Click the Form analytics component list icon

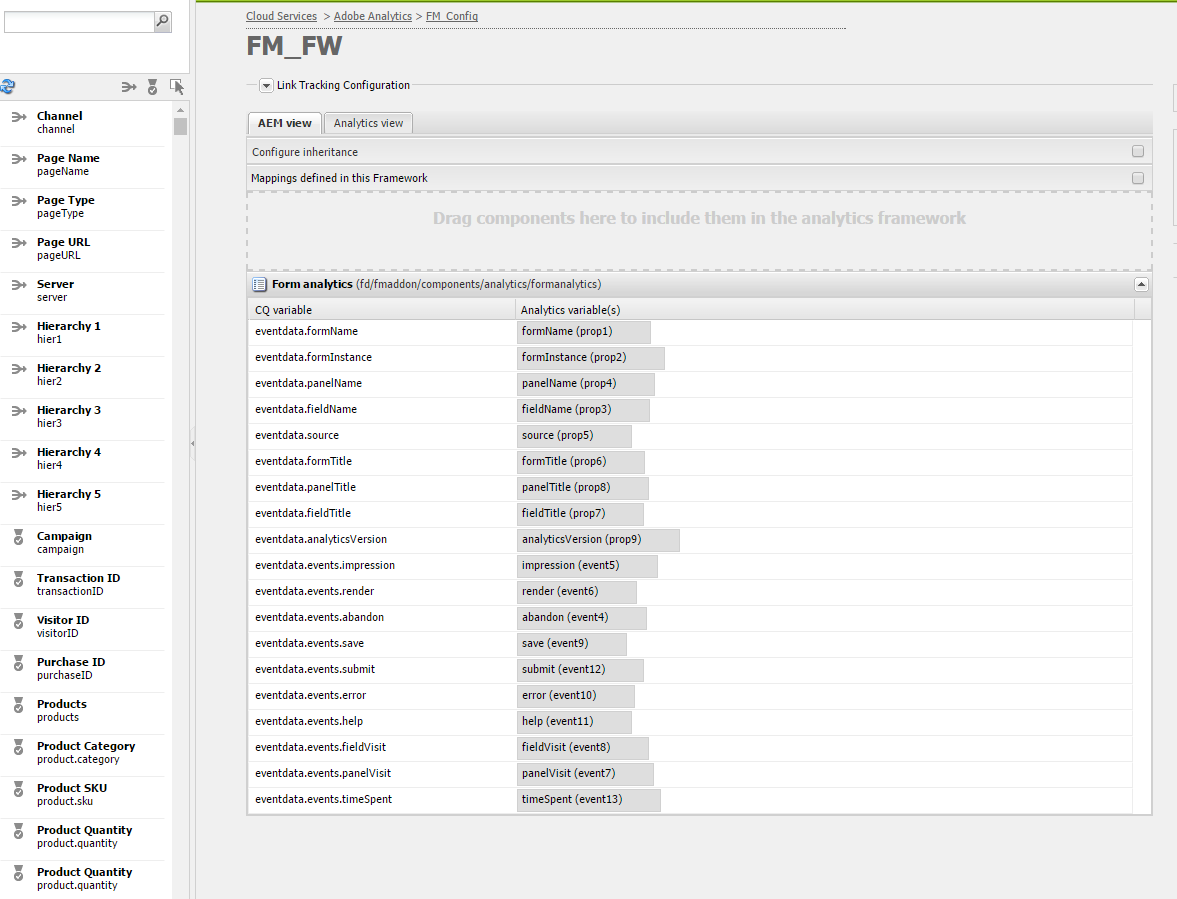[x=260, y=284]
